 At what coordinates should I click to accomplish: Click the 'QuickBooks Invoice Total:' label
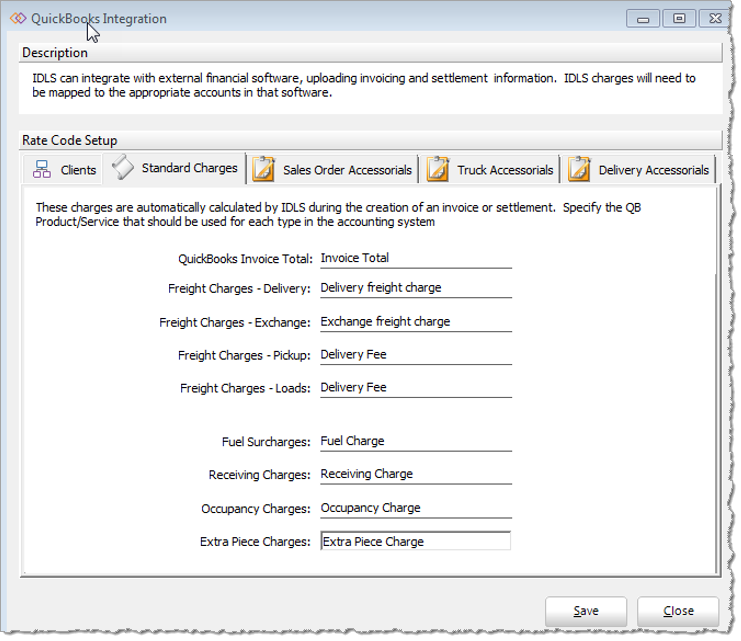245,259
